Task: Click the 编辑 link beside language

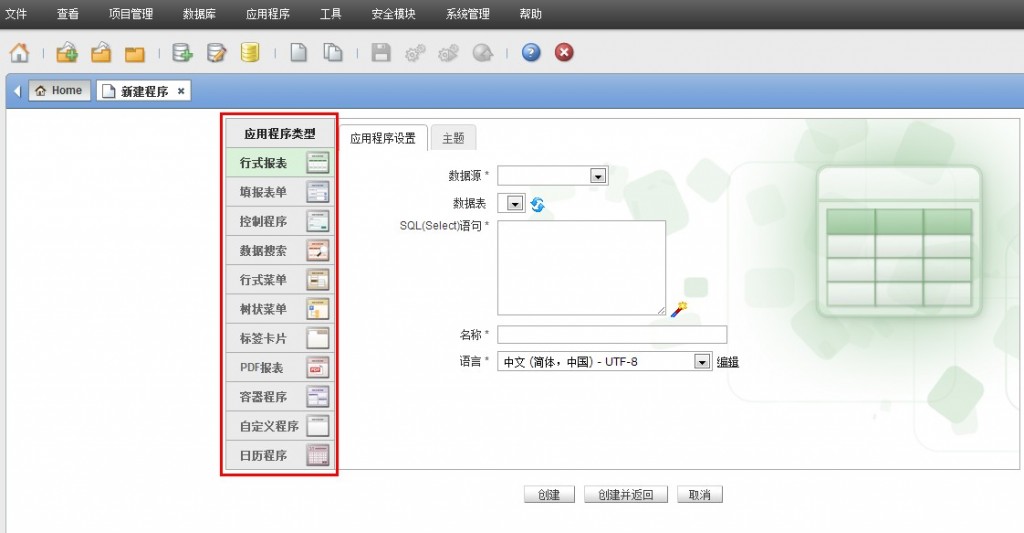Action: tap(728, 362)
